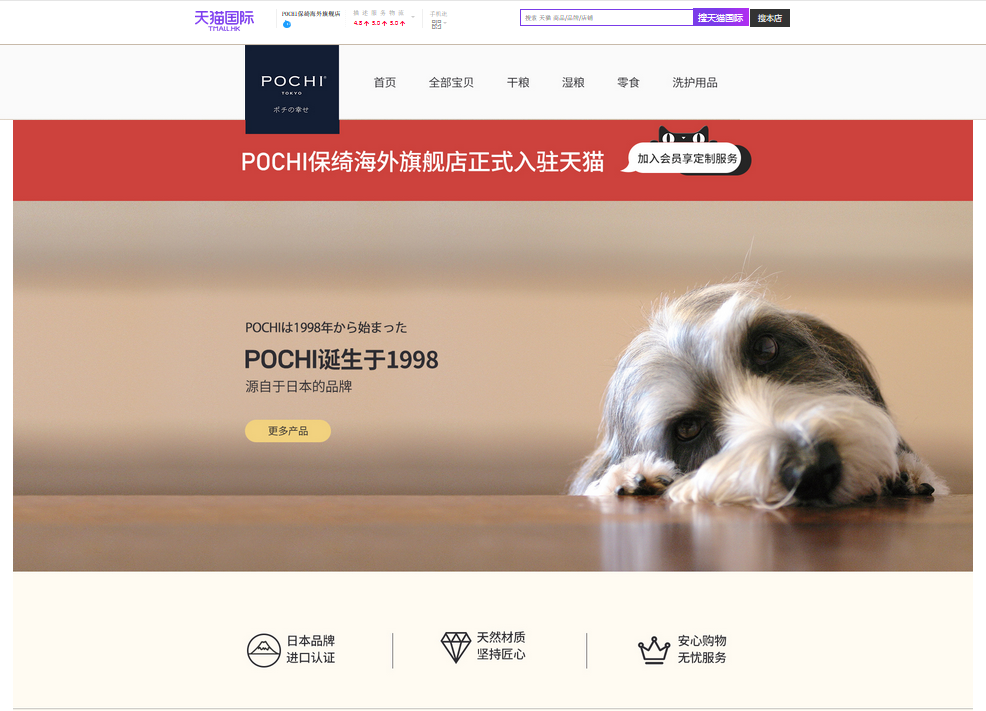Image resolution: width=986 pixels, height=711 pixels.
Task: Expand the arrow beside the QR code
Action: coord(445,24)
